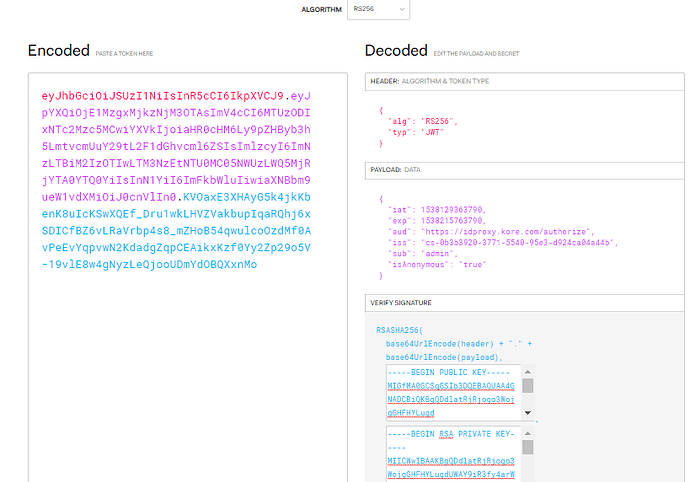
Task: Open the Algorithm RS256 dropdown
Action: click(378, 10)
